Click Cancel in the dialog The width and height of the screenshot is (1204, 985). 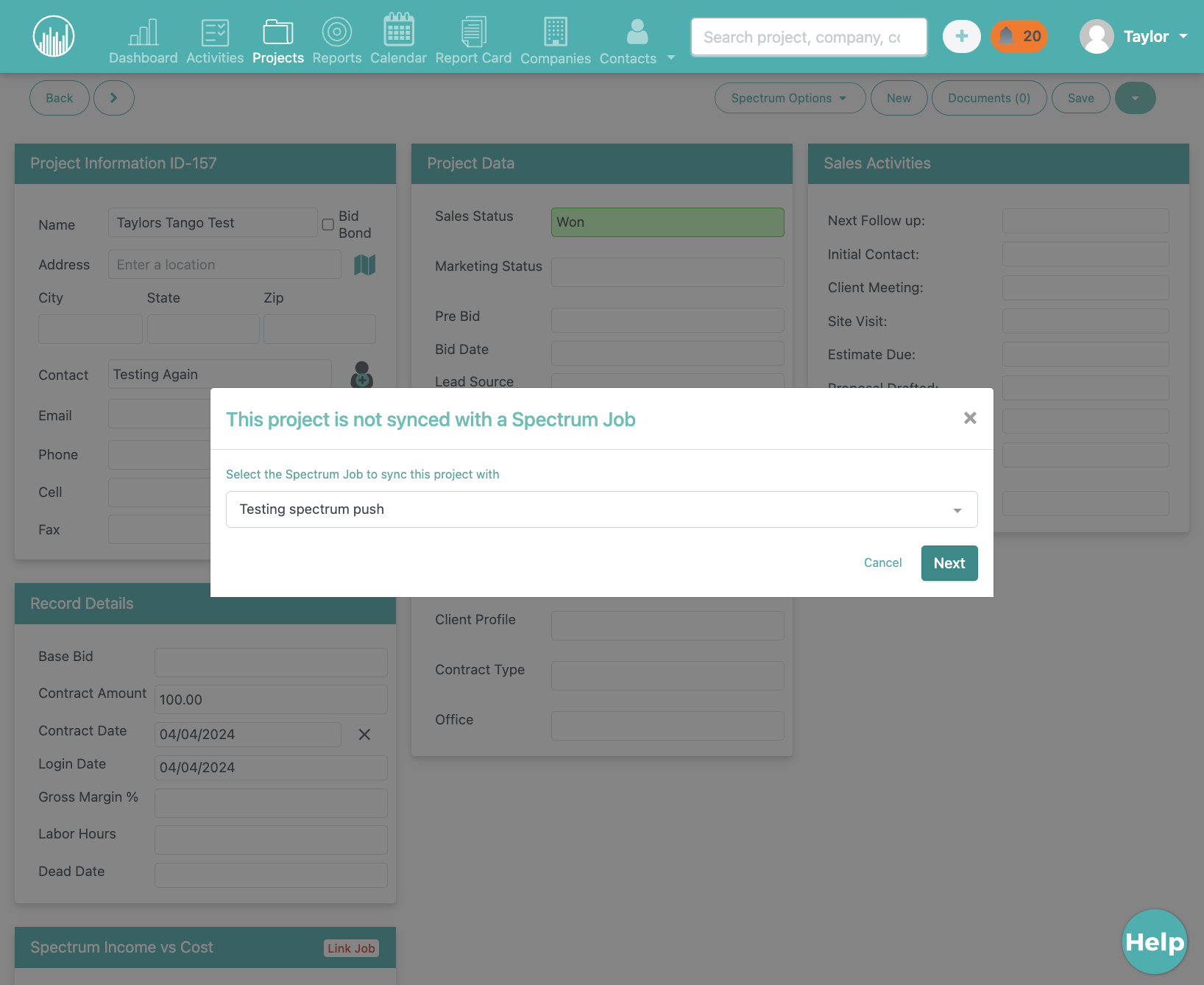tap(882, 562)
